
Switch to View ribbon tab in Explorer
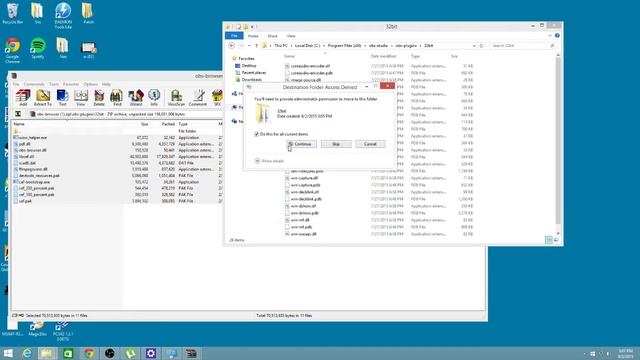coord(291,36)
